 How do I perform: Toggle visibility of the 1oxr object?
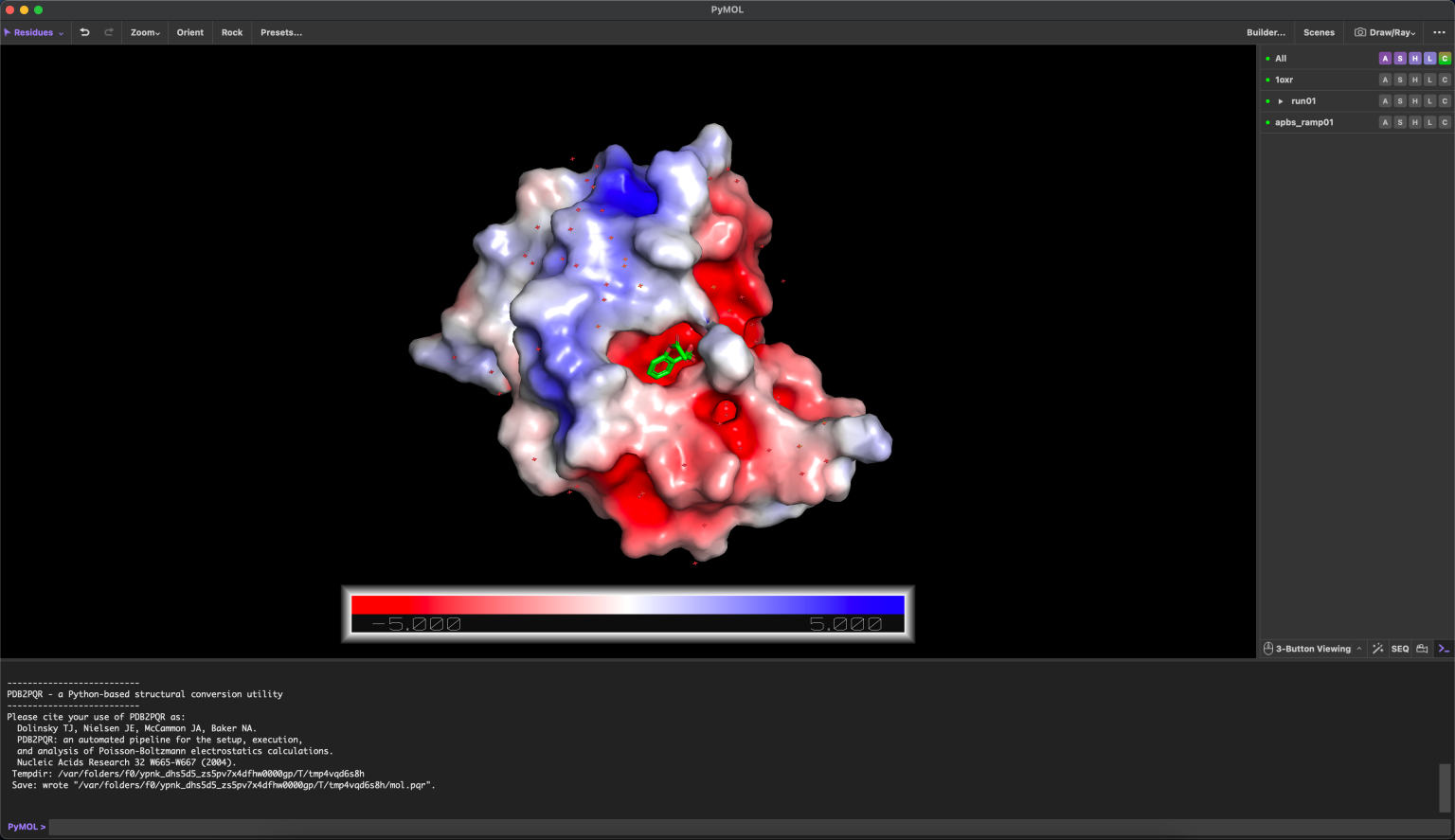[x=1267, y=80]
